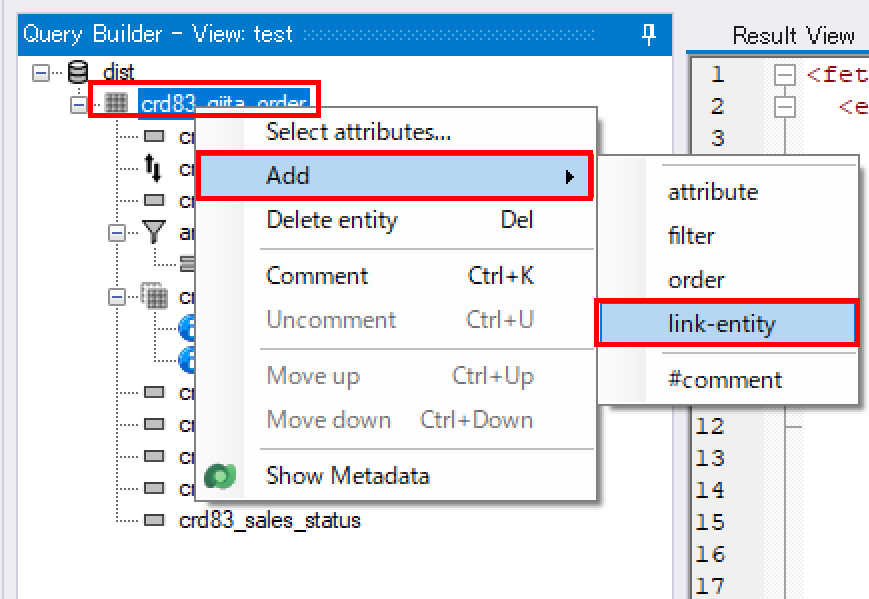This screenshot has height=599, width=869.
Task: Open the Add submenu in the context menu
Action: (x=289, y=174)
